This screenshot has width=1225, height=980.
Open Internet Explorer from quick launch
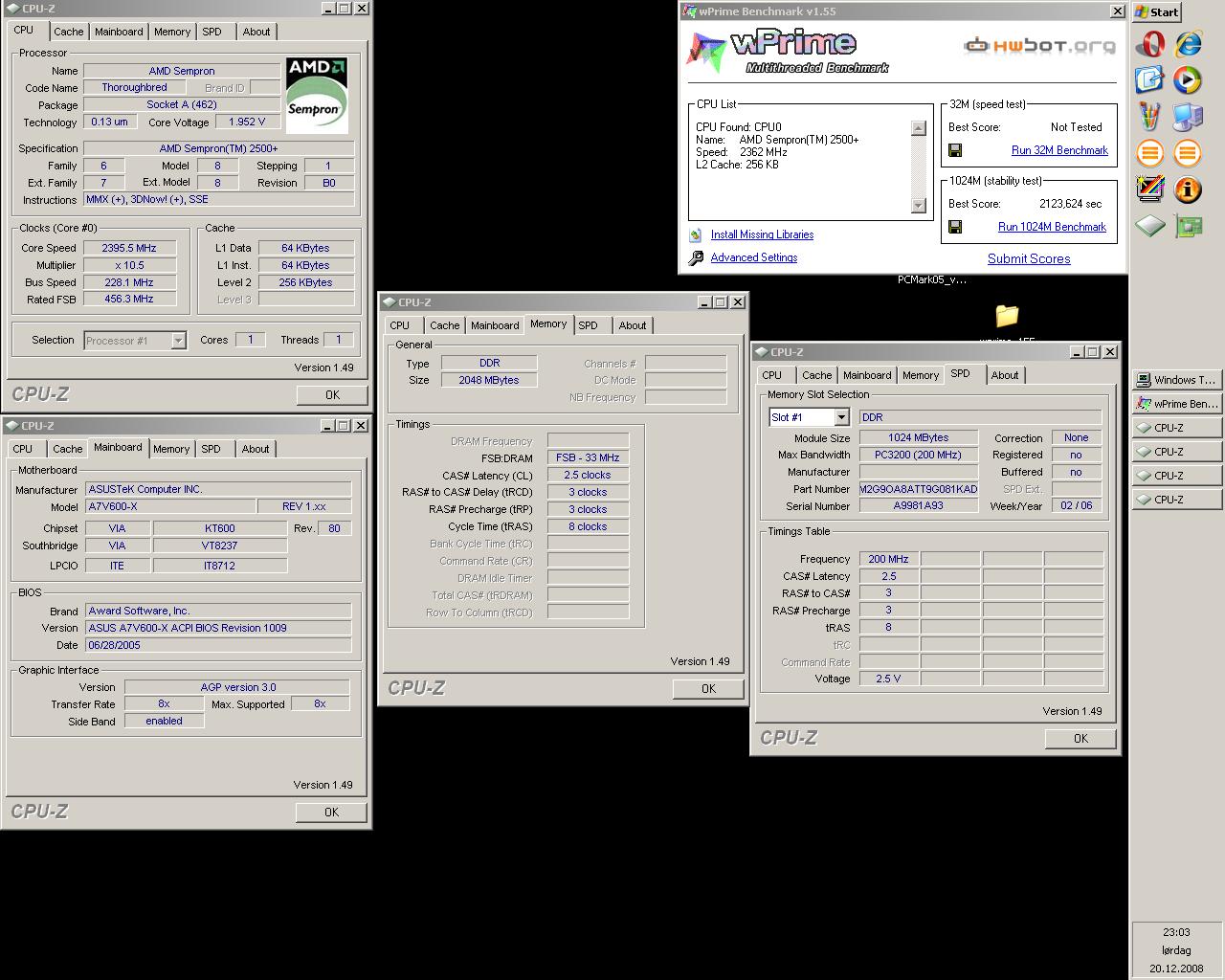[1188, 44]
